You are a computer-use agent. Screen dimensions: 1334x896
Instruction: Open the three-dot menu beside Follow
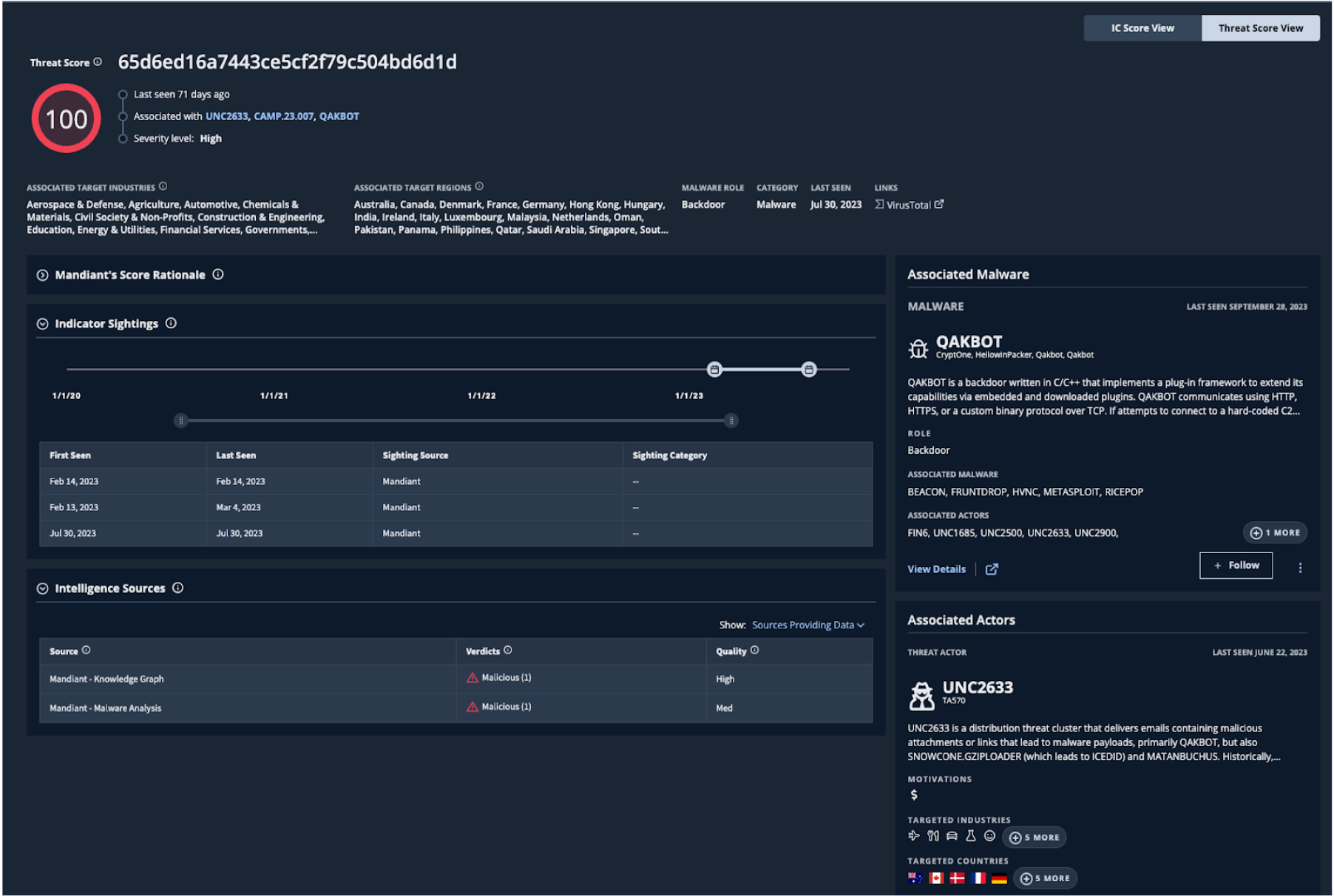1300,568
